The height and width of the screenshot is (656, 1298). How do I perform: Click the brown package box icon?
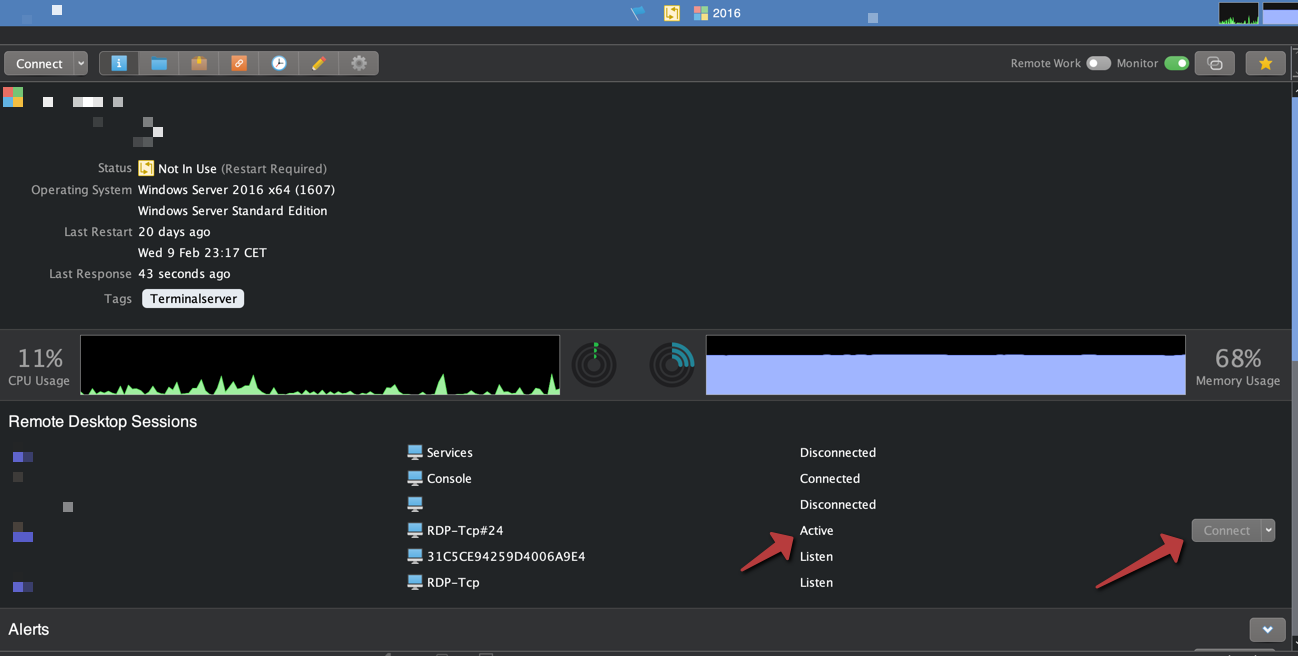[199, 63]
